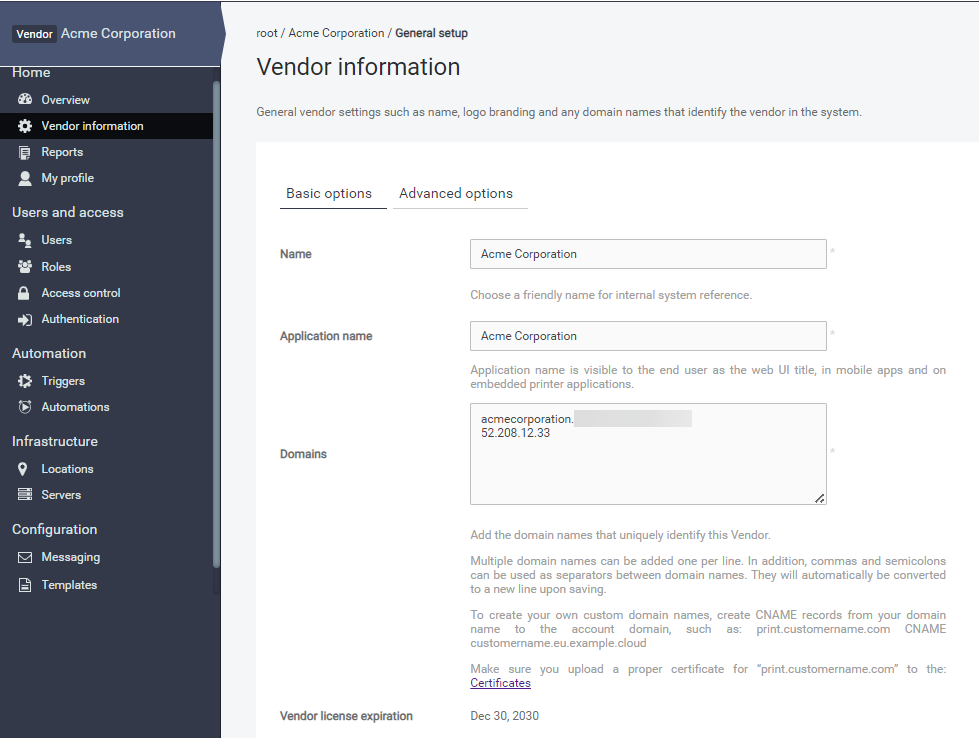
Task: Click the Acme Corporation breadcrumb link
Action: click(336, 33)
